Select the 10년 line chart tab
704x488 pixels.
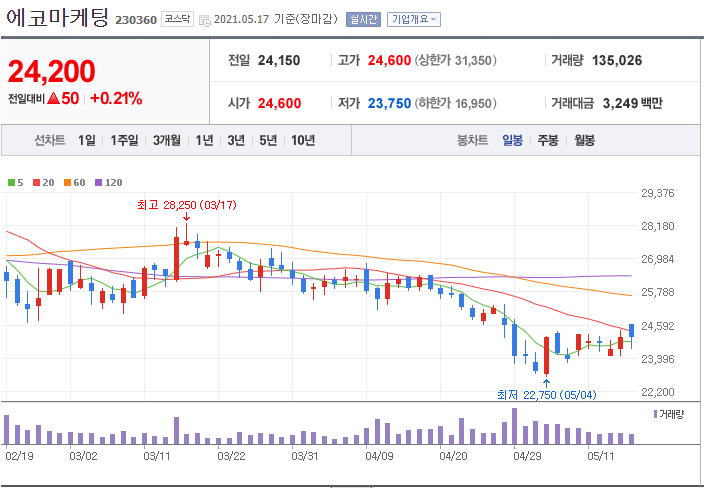coord(303,141)
